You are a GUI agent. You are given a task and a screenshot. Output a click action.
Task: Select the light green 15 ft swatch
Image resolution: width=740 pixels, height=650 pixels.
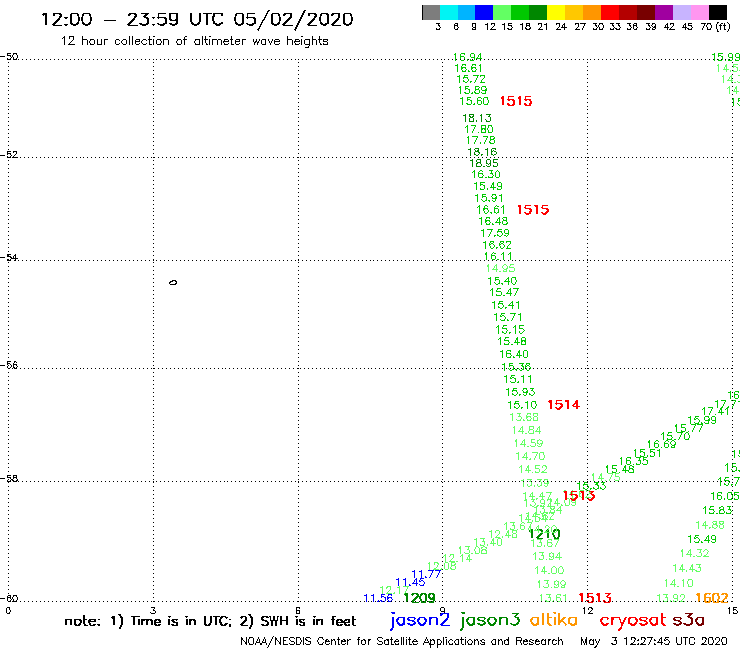[x=502, y=13]
